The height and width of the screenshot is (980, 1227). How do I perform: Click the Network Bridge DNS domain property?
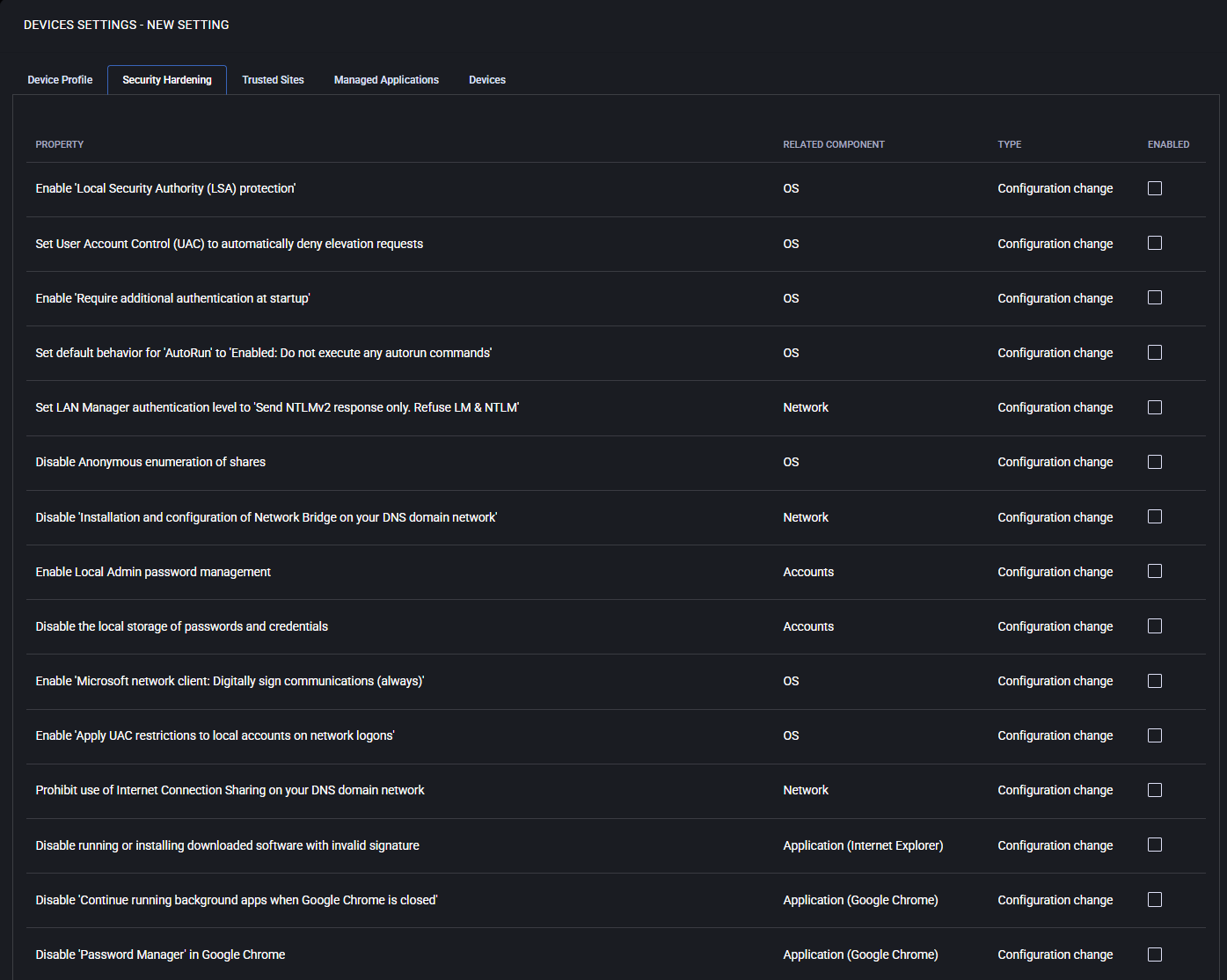[266, 517]
